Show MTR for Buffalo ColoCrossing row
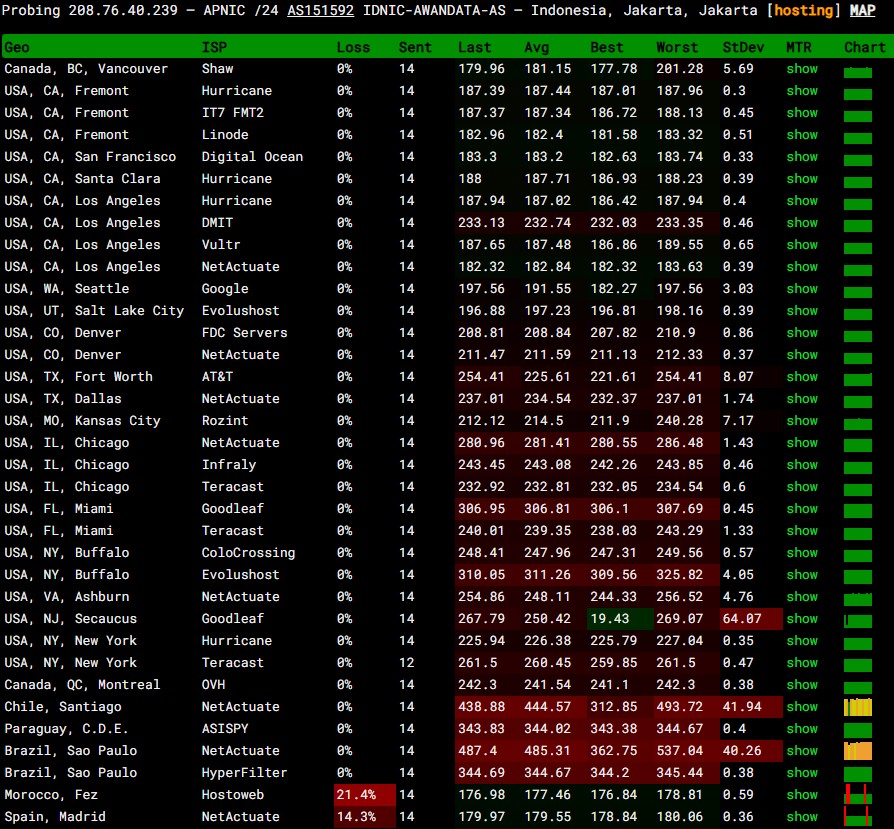The width and height of the screenshot is (894, 829). [802, 552]
